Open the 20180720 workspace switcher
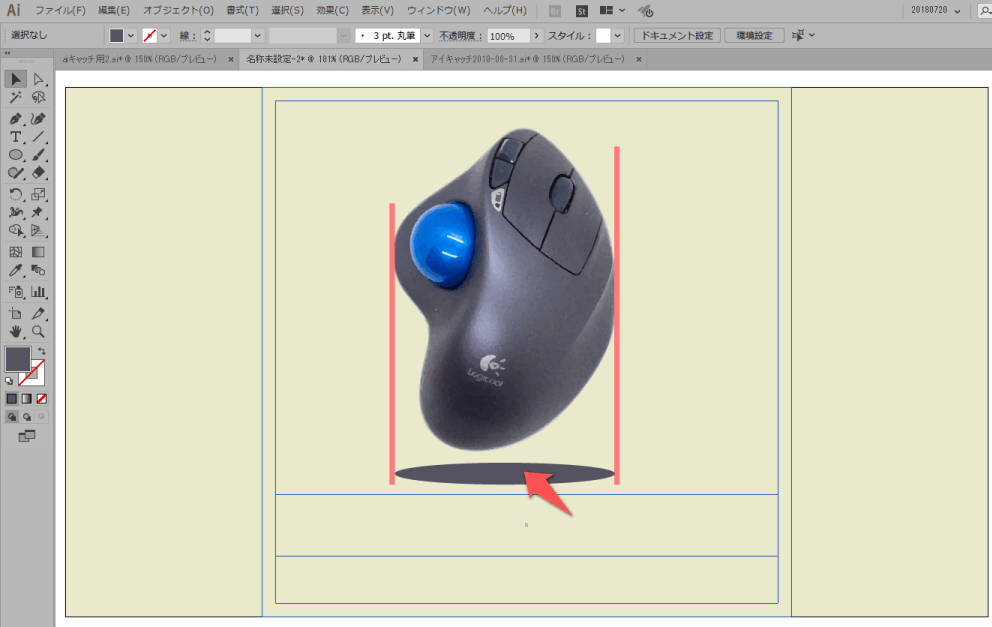 click(x=935, y=11)
